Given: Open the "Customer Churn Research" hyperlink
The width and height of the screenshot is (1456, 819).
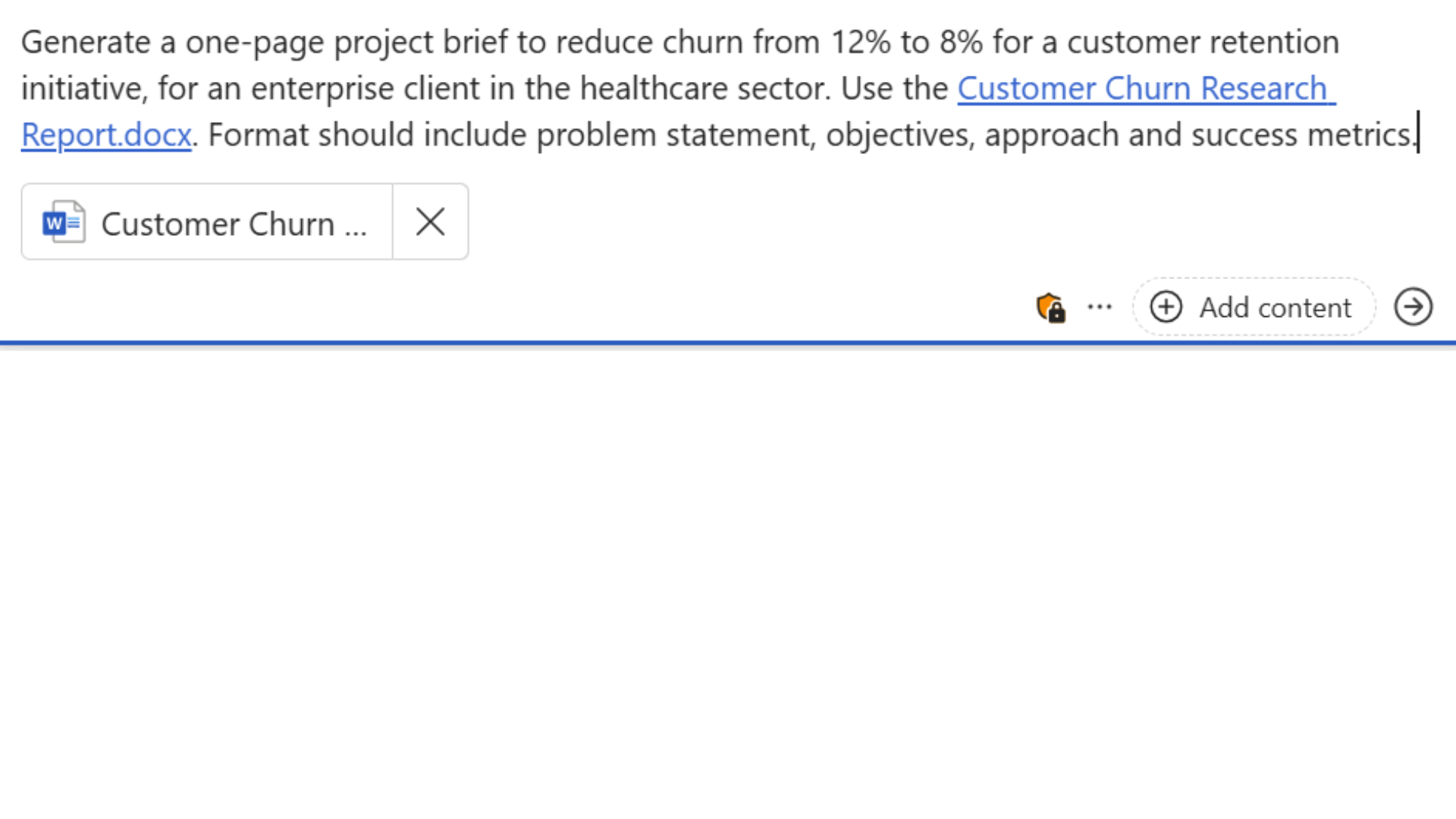Looking at the screenshot, I should [1141, 89].
